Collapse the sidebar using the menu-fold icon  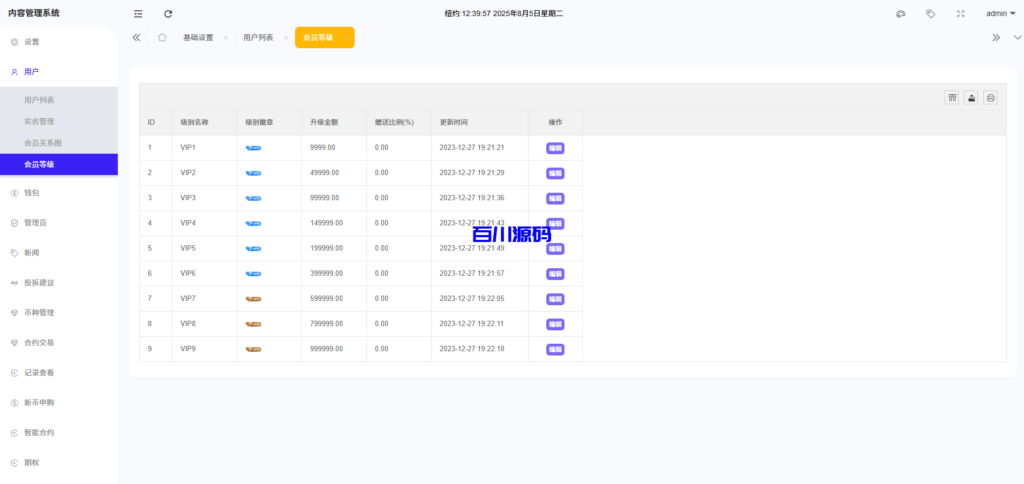tap(138, 14)
